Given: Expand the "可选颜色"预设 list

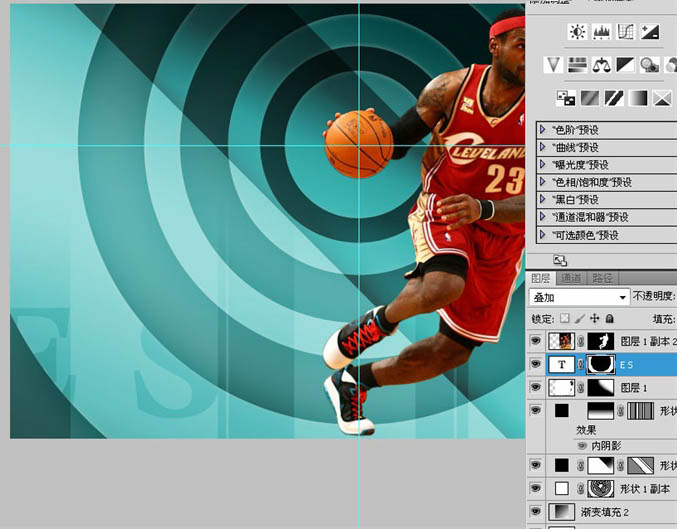Looking at the screenshot, I should [543, 234].
